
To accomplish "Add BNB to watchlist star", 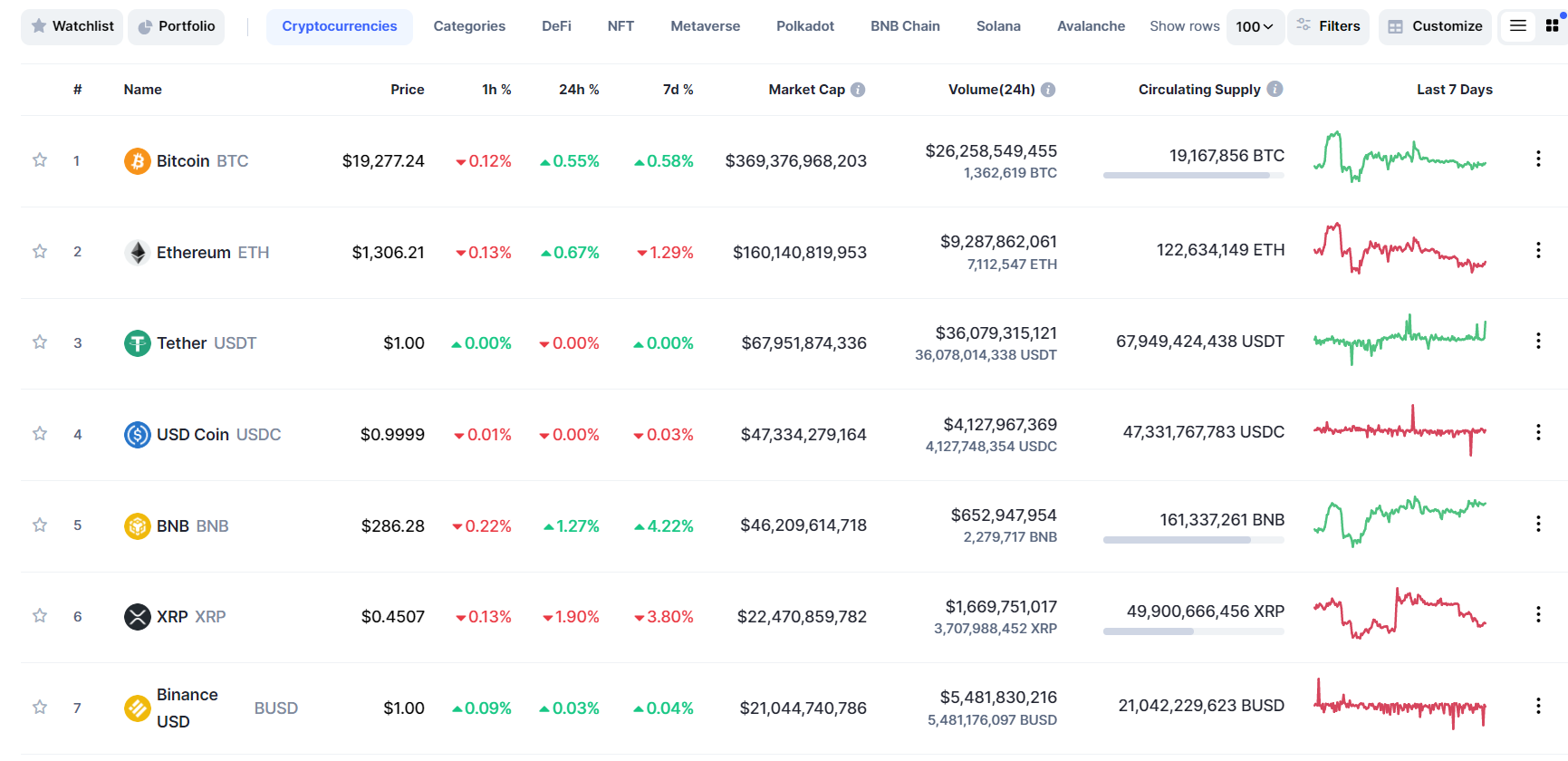I will [x=40, y=525].
